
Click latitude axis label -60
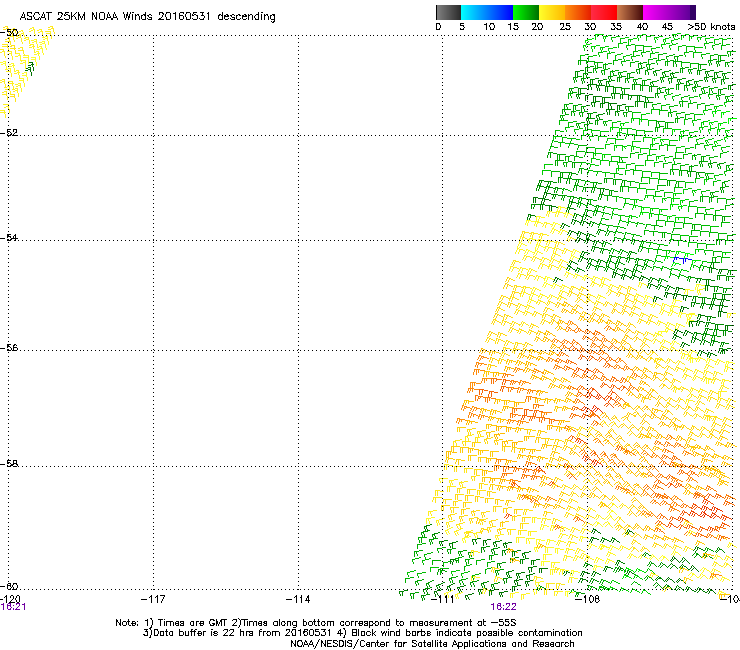pyautogui.click(x=9, y=586)
